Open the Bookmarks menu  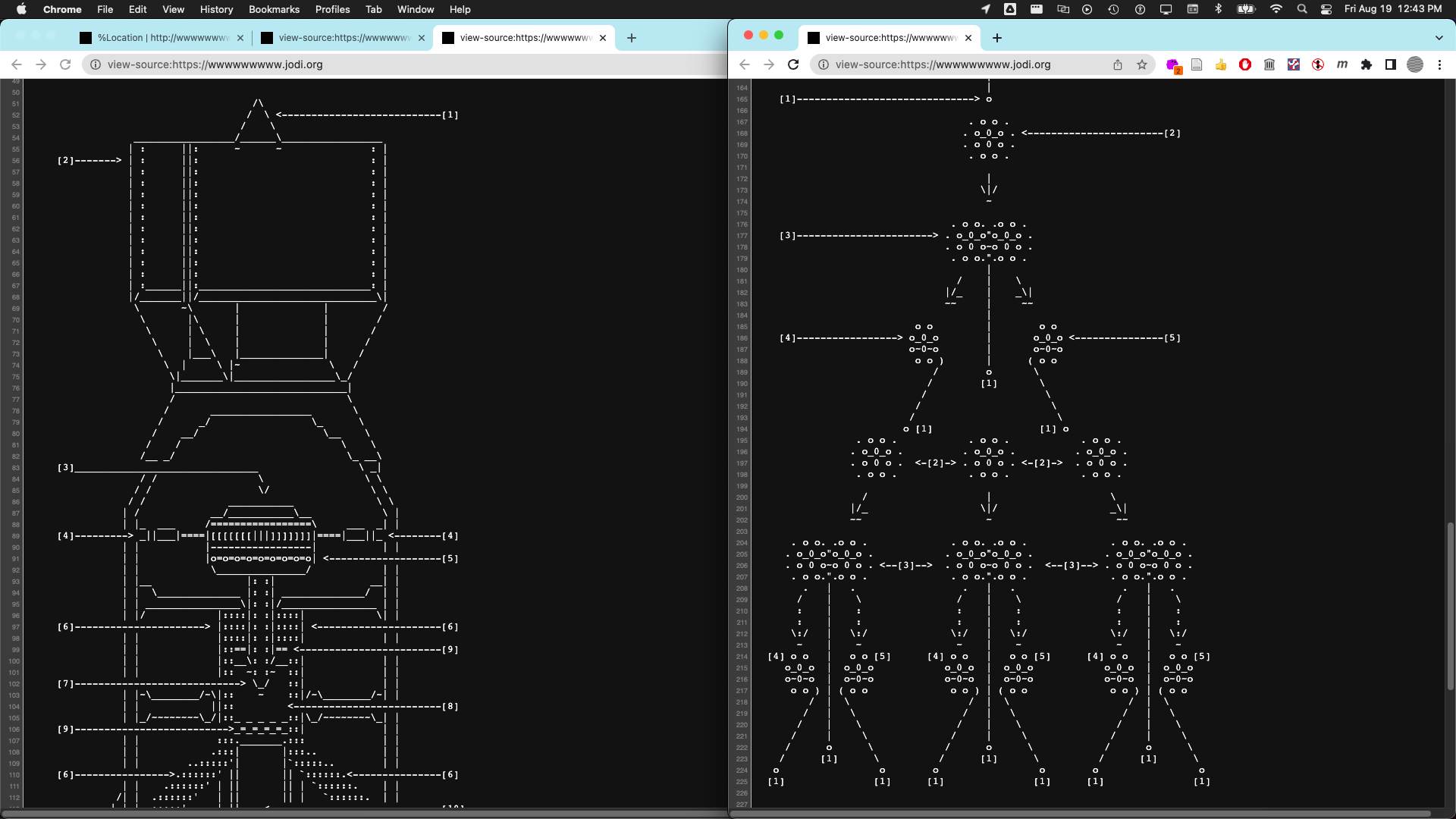coord(274,9)
